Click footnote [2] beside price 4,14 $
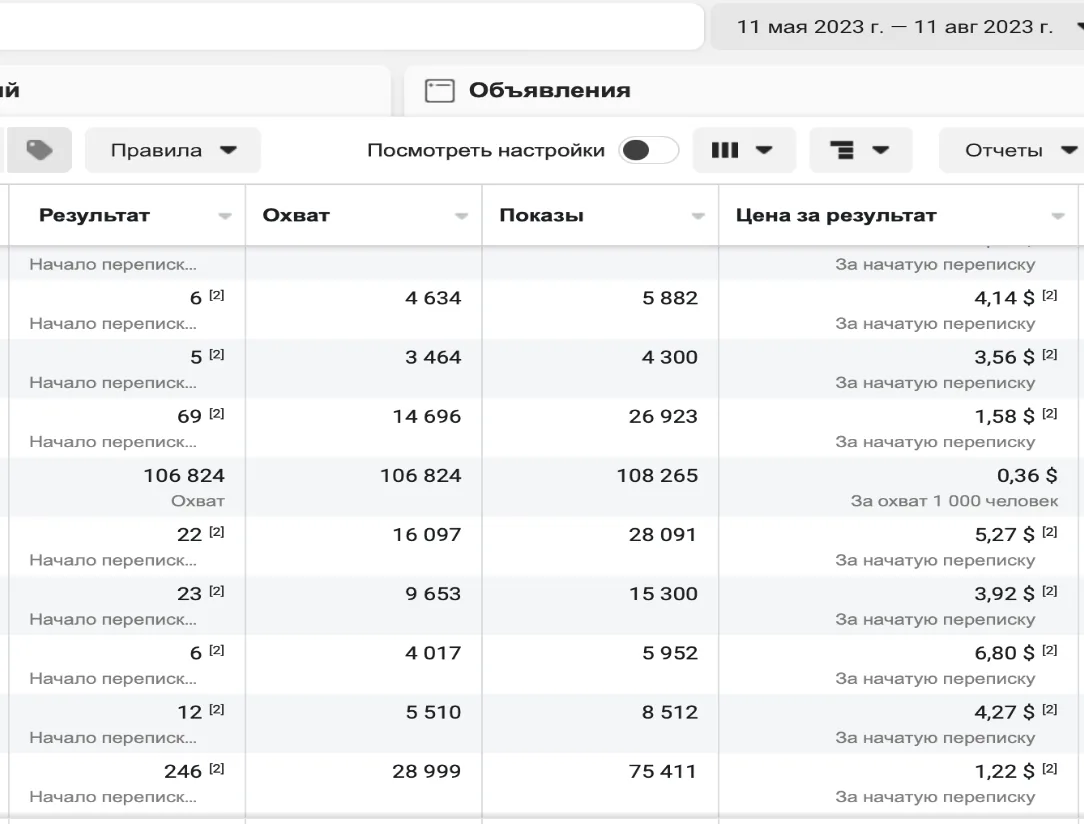 1049,295
